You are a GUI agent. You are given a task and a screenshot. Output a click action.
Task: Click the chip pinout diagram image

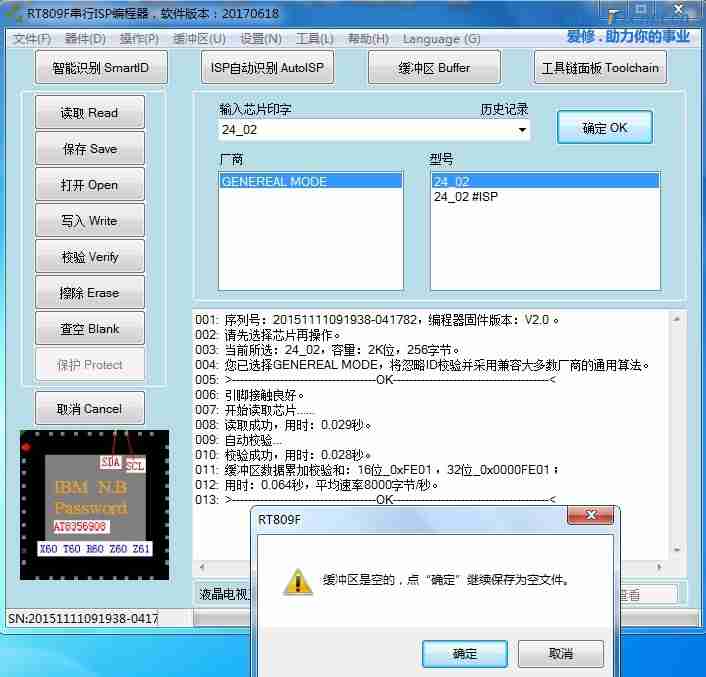tap(94, 505)
